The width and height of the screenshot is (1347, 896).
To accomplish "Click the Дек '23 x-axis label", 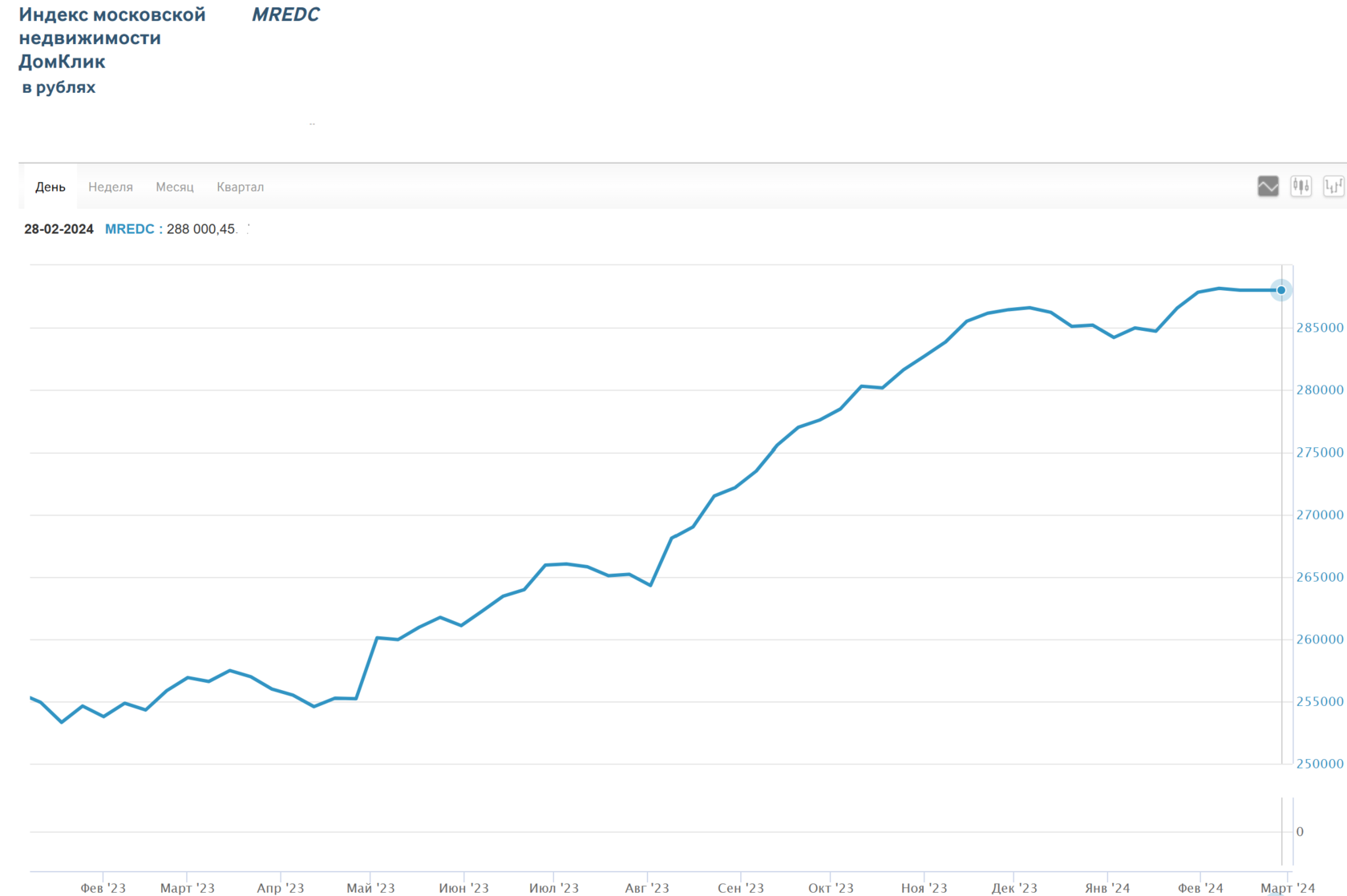I will click(1014, 888).
